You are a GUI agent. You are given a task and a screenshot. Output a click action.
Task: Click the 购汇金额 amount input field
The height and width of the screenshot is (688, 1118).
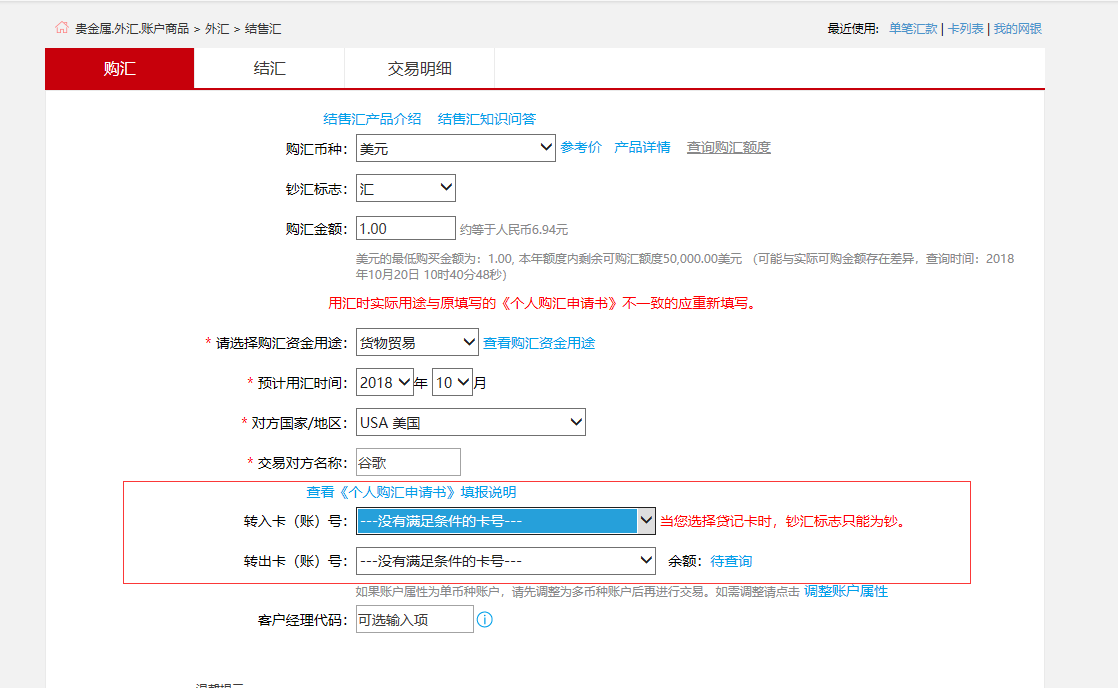405,229
